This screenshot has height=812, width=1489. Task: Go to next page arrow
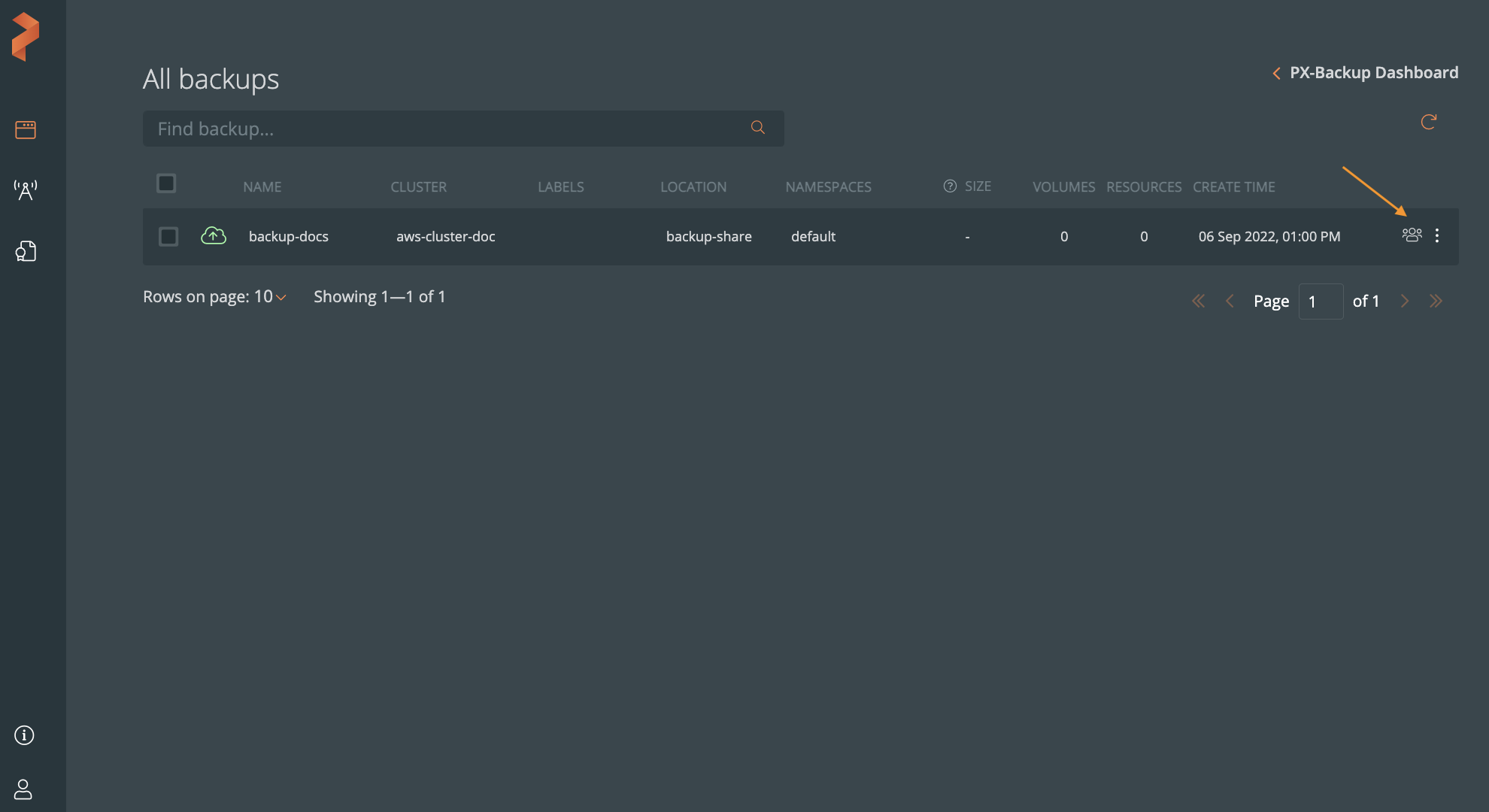(x=1404, y=301)
